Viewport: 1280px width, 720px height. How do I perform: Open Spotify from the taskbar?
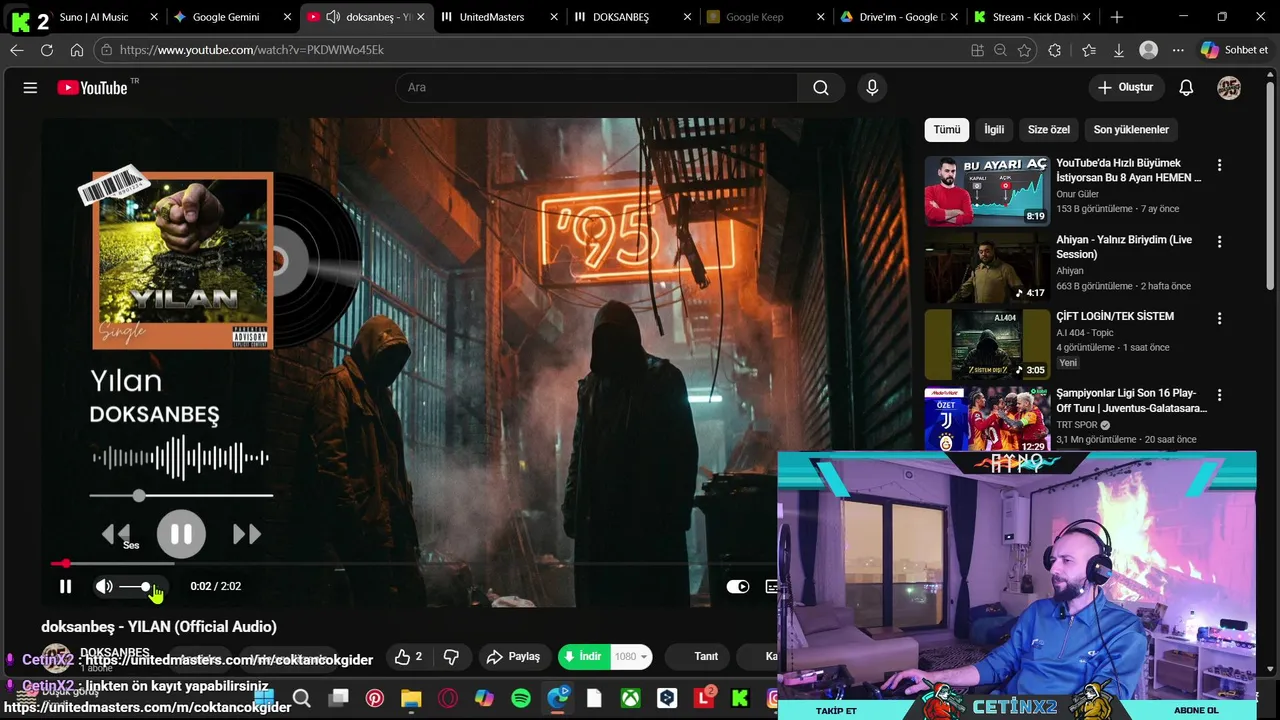[x=521, y=698]
